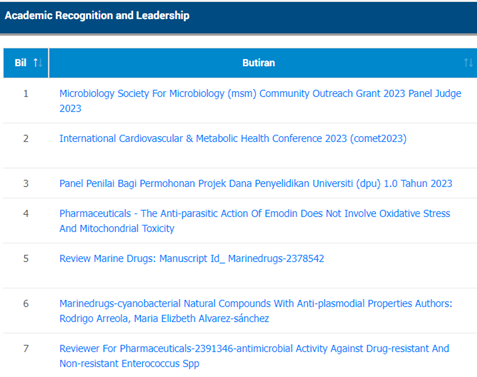Click the Butiran column header text
477x377 pixels.
(259, 63)
